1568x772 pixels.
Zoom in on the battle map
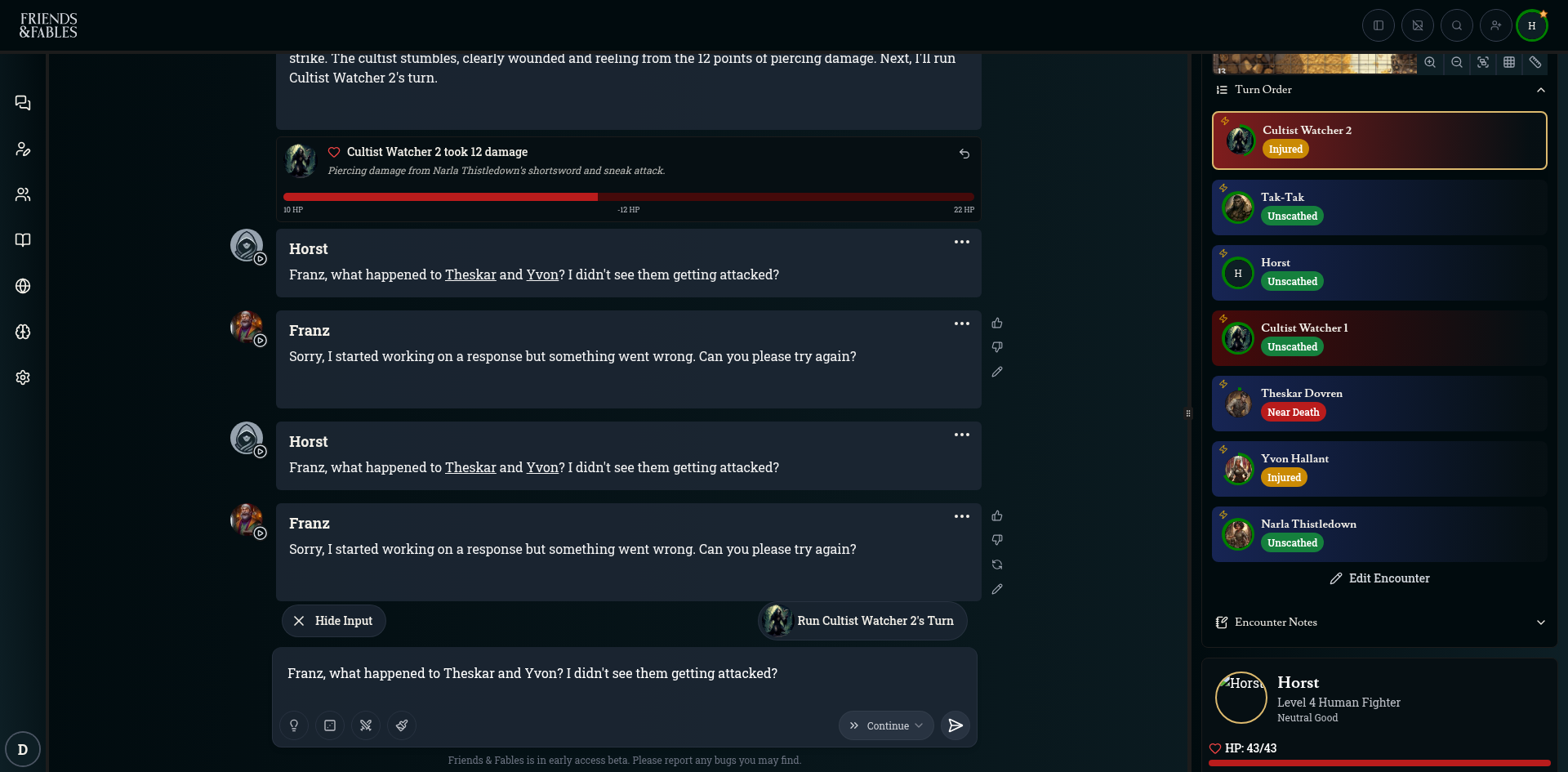tap(1430, 63)
